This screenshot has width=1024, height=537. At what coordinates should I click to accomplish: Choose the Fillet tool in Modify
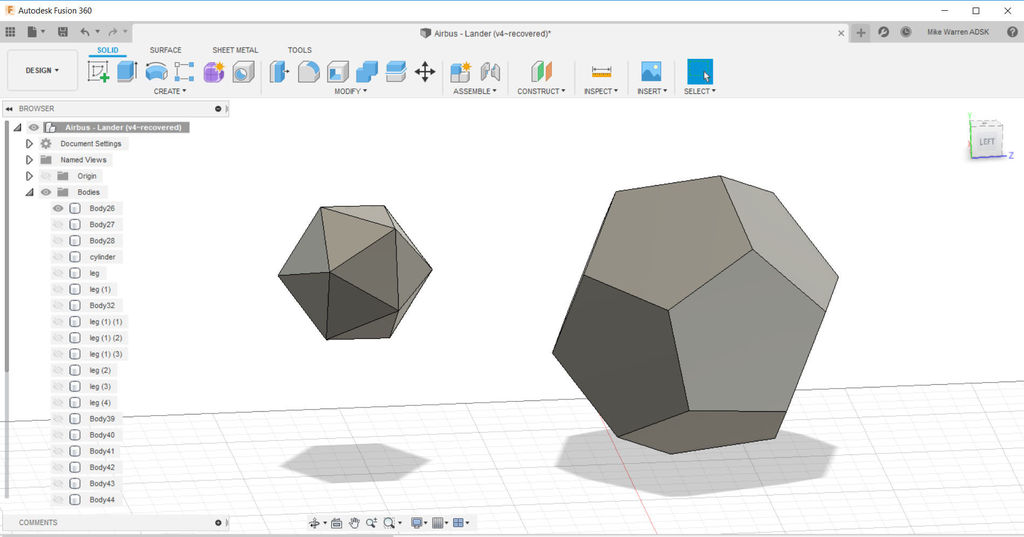coord(309,72)
